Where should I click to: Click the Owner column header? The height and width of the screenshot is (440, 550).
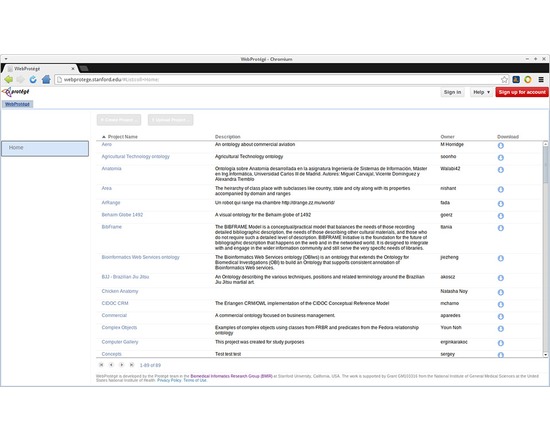(447, 137)
